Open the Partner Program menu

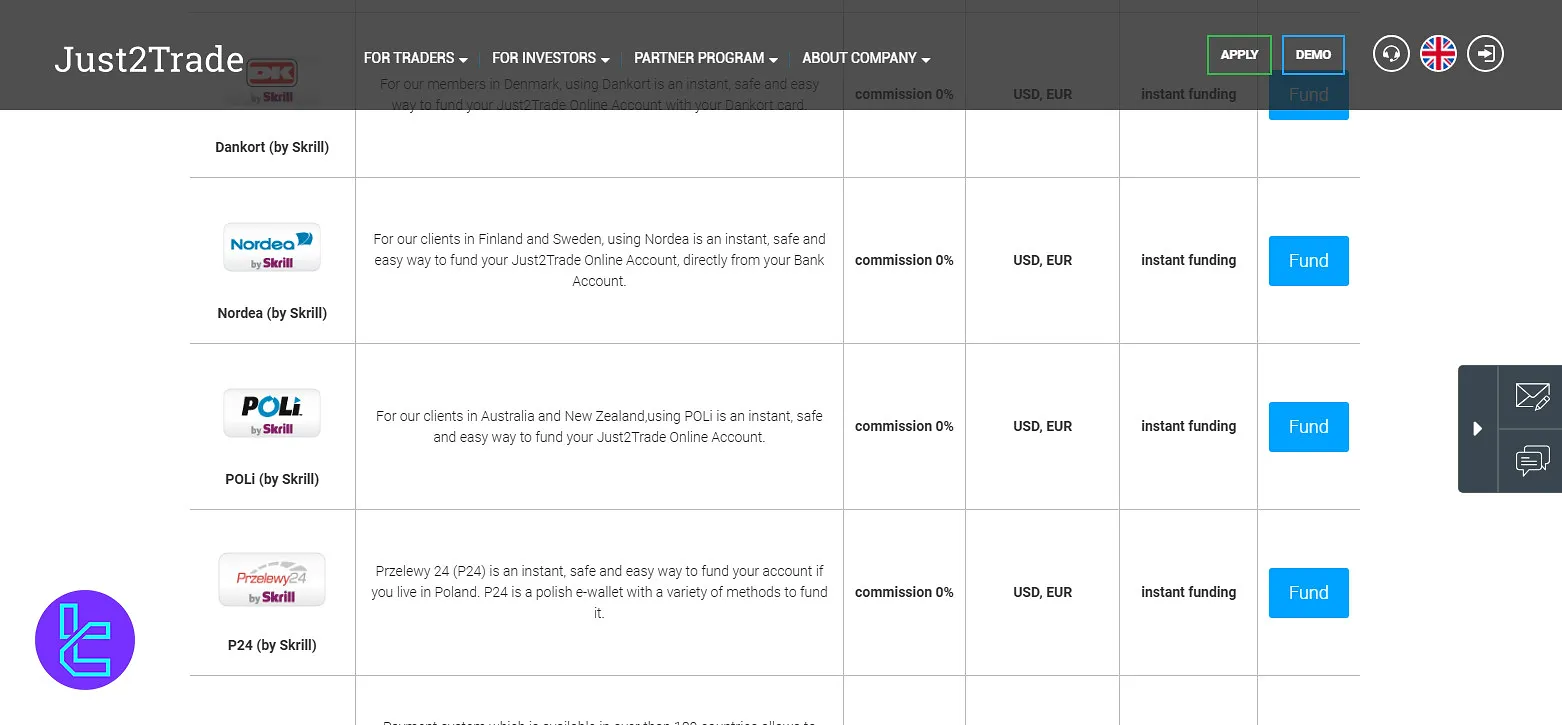pyautogui.click(x=705, y=58)
